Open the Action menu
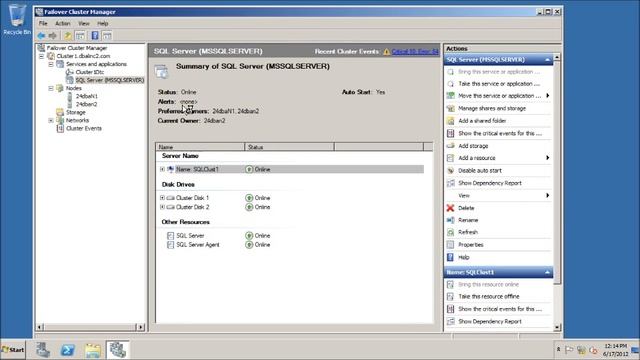 click(63, 24)
